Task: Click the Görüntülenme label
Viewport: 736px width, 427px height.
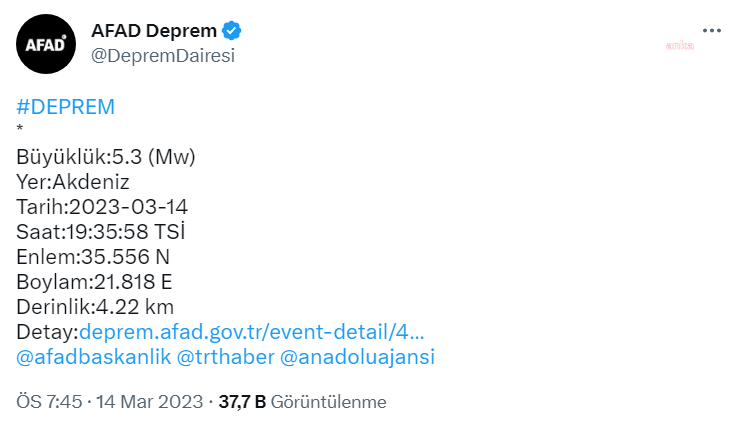Action: click(x=329, y=402)
